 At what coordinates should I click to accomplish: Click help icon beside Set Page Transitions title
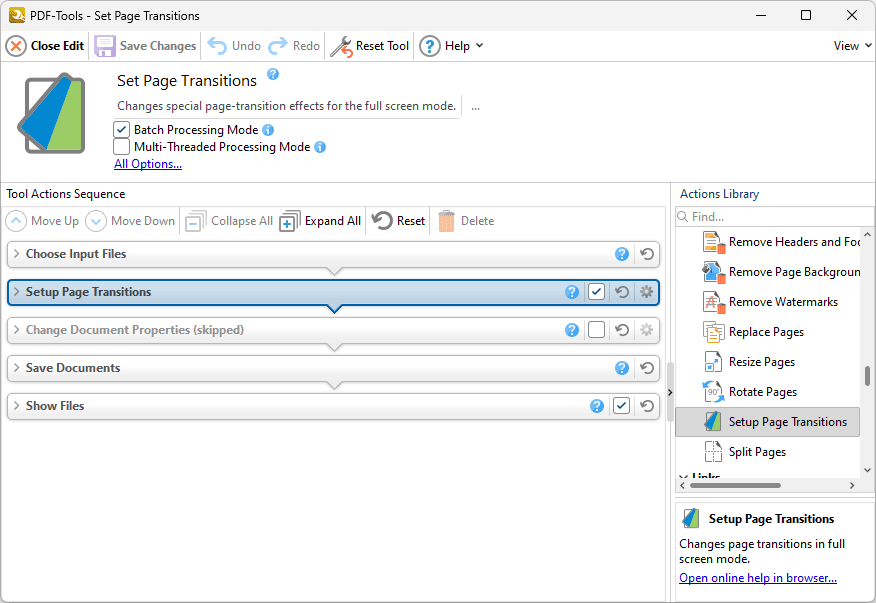coord(273,74)
